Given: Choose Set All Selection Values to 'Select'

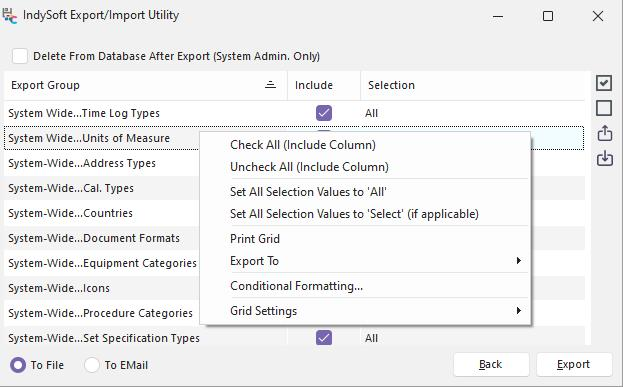Looking at the screenshot, I should [365, 214].
